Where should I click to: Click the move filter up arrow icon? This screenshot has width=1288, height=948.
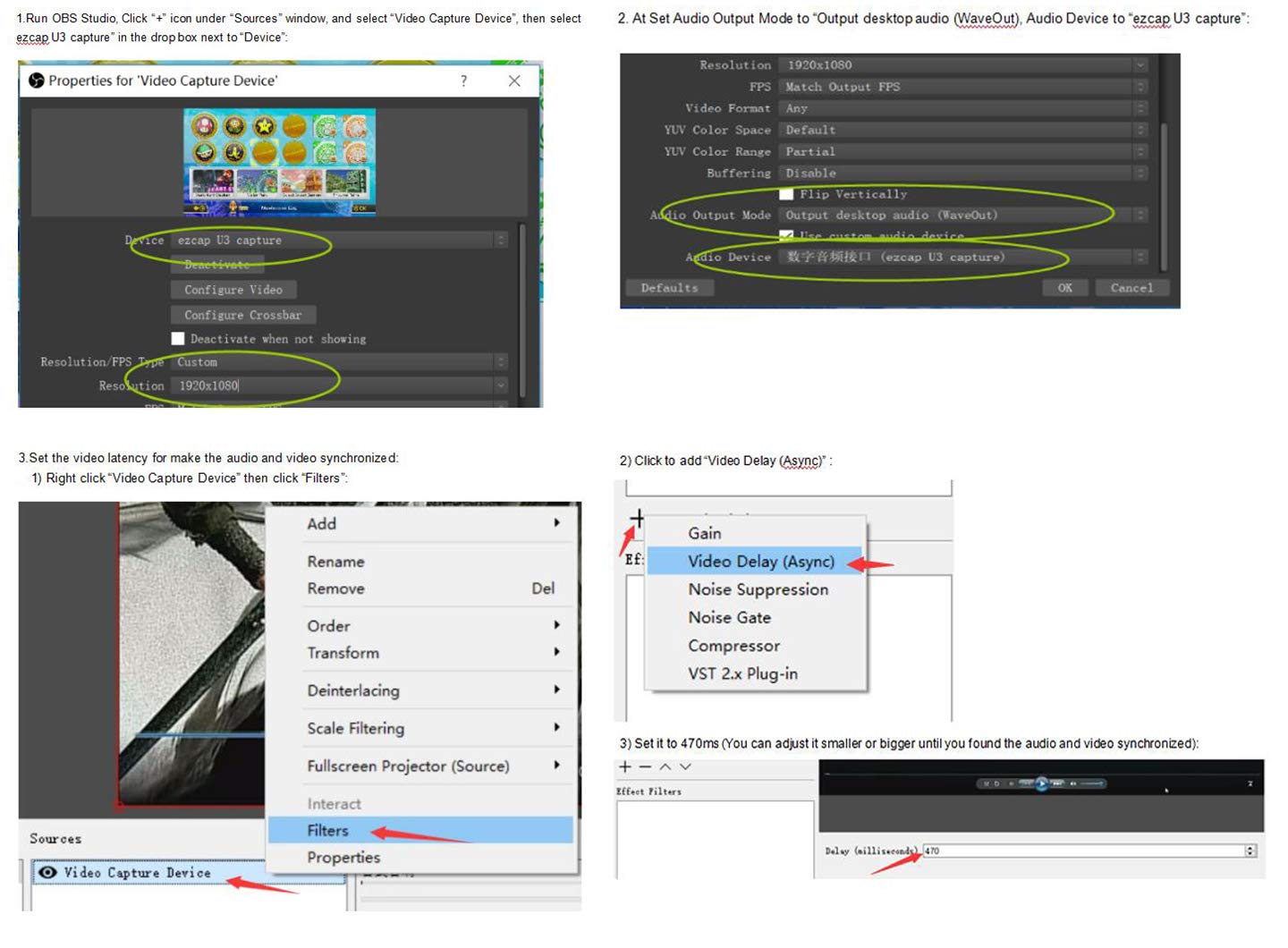[x=665, y=766]
